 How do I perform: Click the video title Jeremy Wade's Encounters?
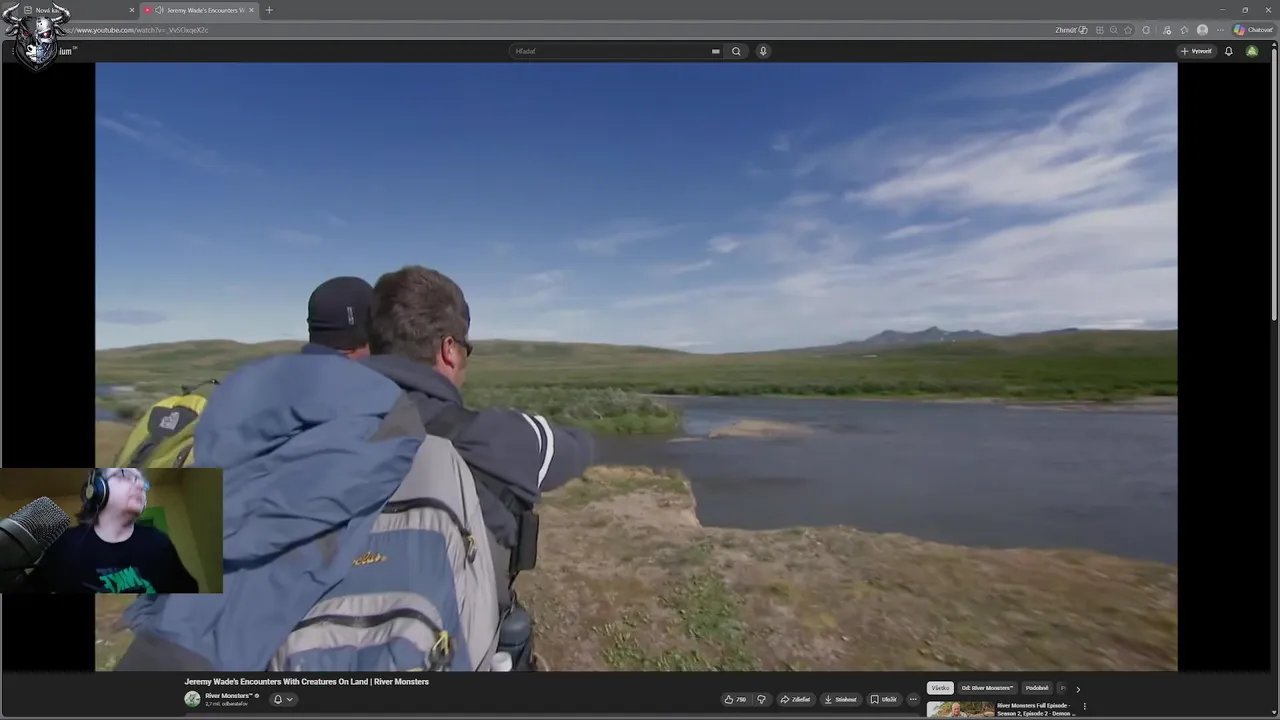click(x=306, y=682)
